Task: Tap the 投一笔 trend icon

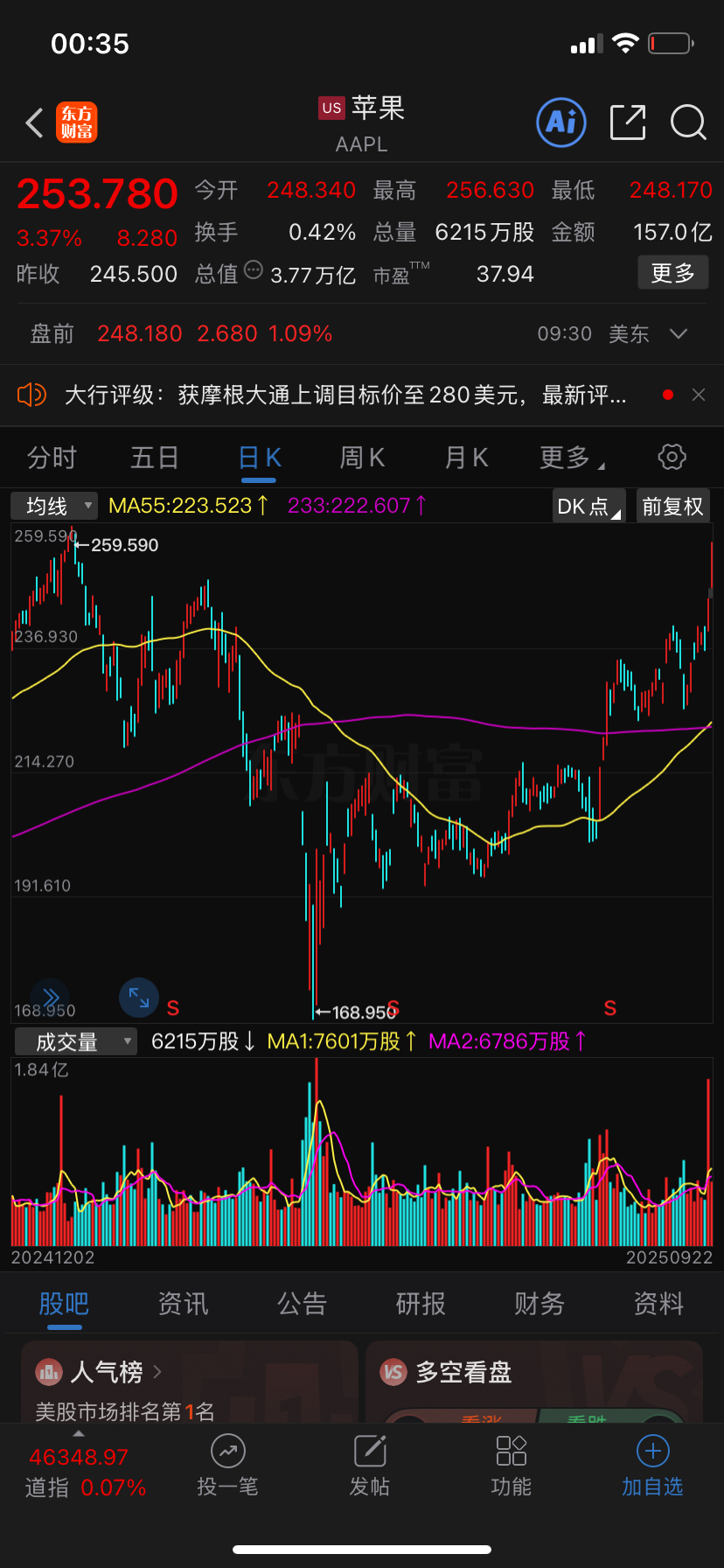Action: pyautogui.click(x=227, y=1451)
